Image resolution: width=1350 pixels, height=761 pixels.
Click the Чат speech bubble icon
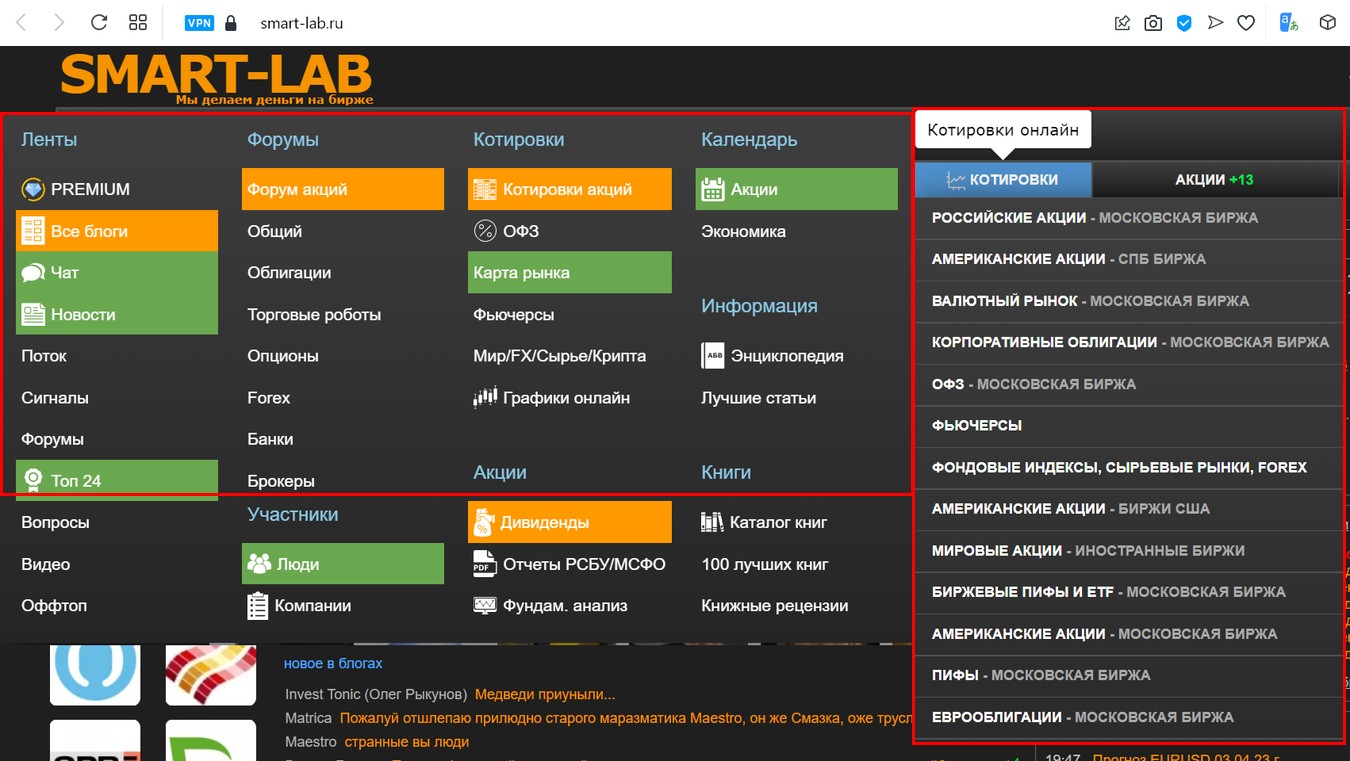(33, 272)
